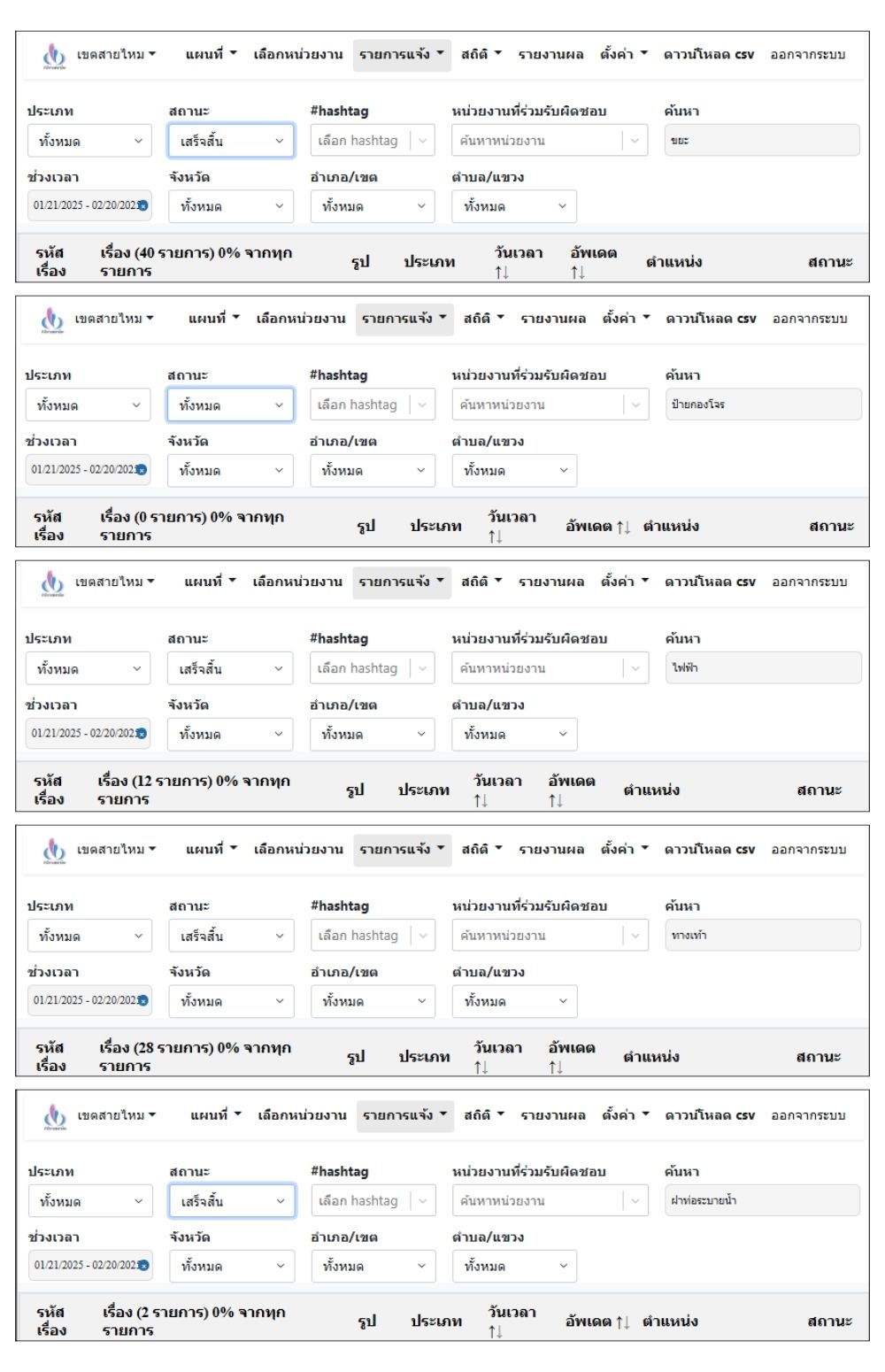Sort by วันเวลา arrows in the 12 รายการ table

(x=481, y=800)
